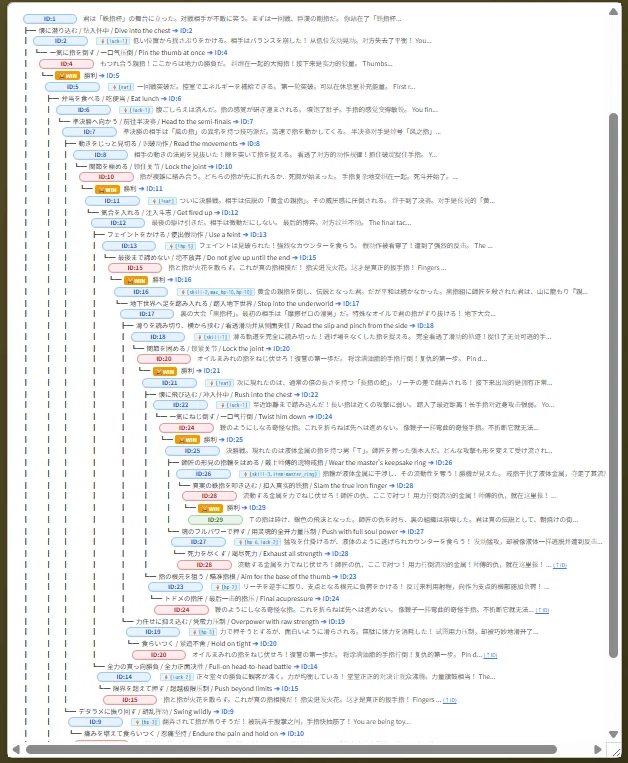This screenshot has width=628, height=763.
Task: Click the vertical scrollbar down arrow
Action: coord(613,734)
